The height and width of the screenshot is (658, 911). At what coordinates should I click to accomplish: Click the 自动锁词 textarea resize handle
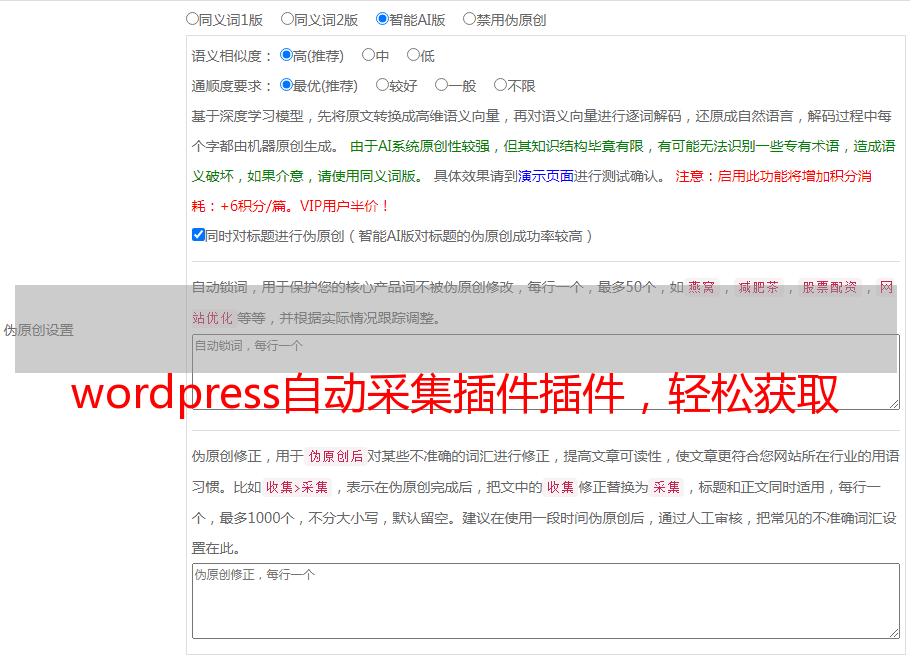click(894, 404)
